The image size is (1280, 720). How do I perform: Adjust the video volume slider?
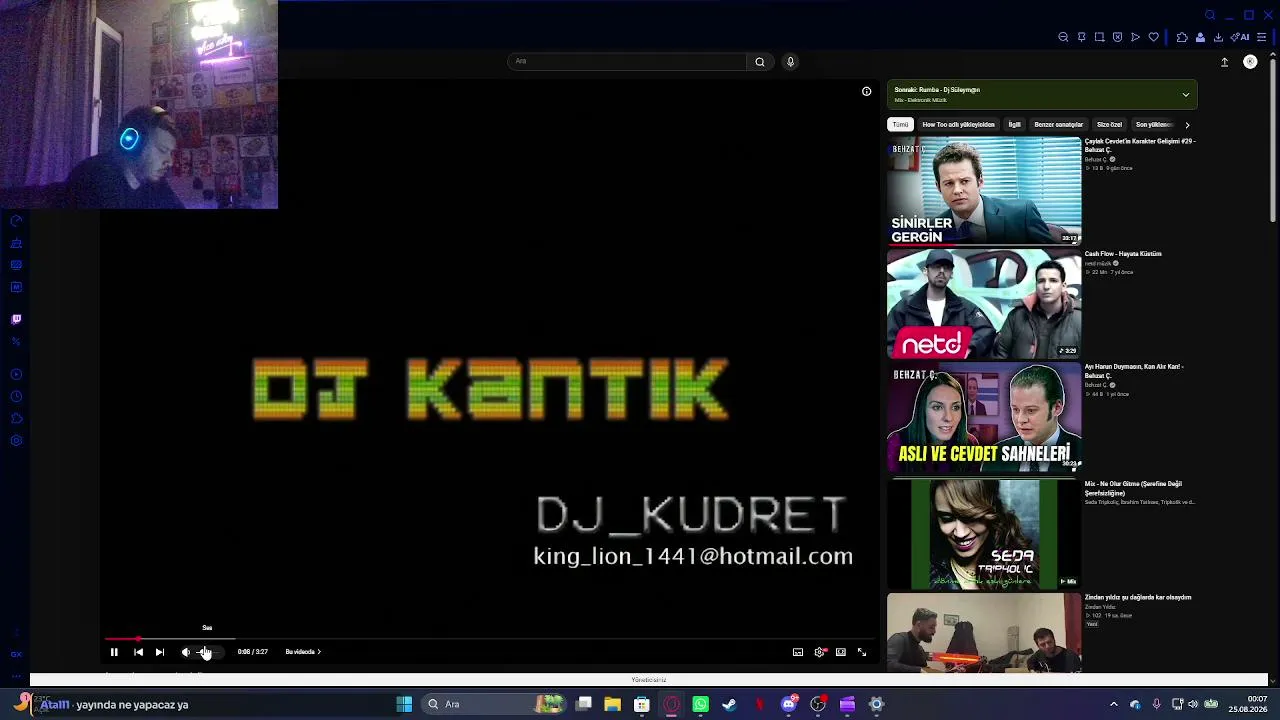click(208, 652)
